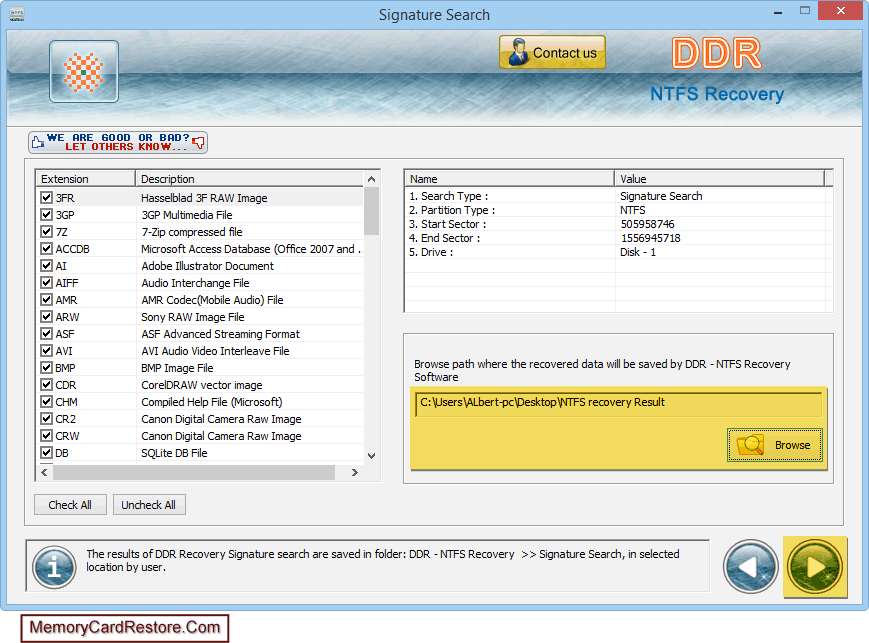This screenshot has width=869, height=643.
Task: Click the 'We are good or bad' feedback banner
Action: click(x=118, y=142)
